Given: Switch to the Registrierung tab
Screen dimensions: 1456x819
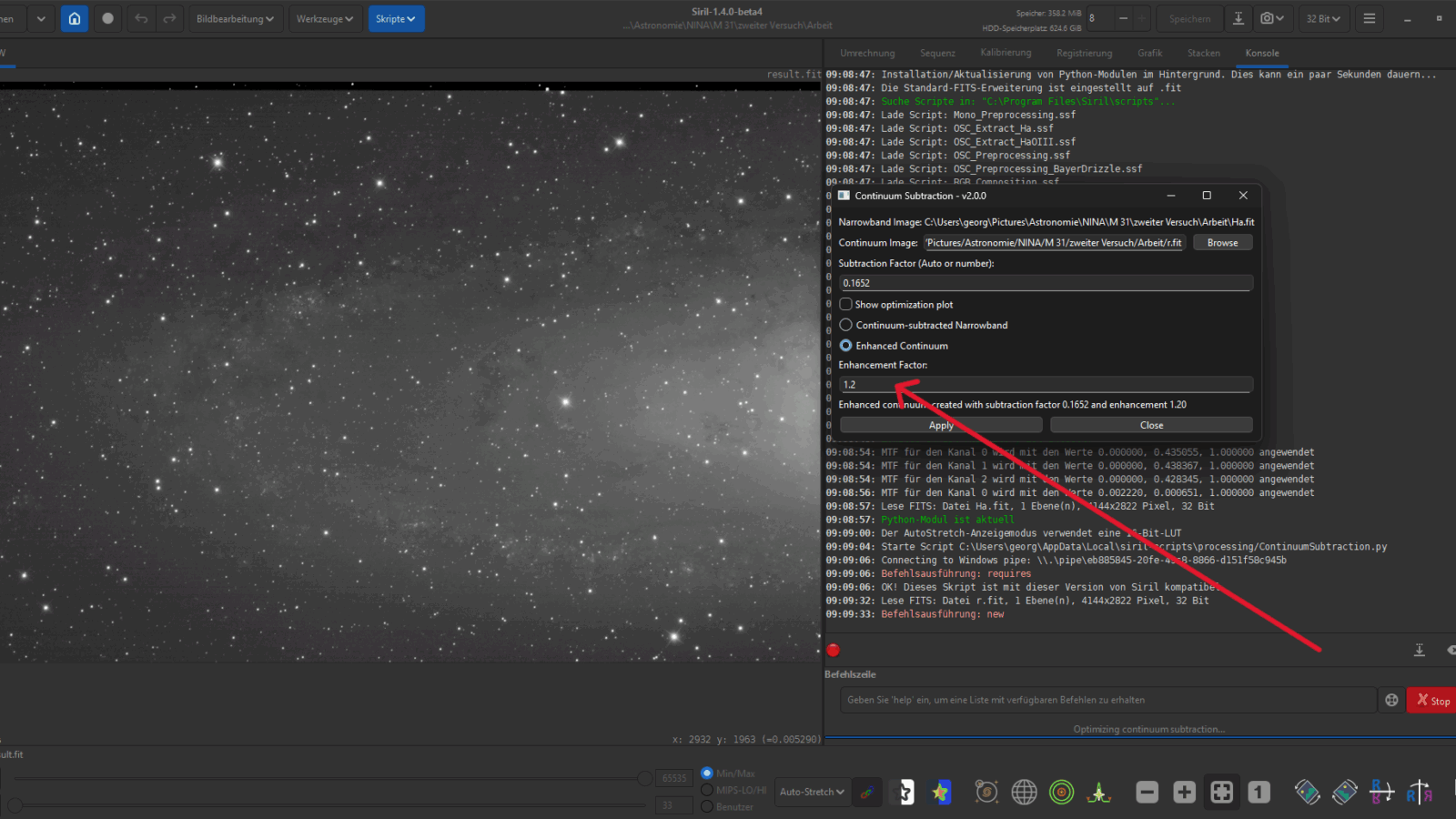Looking at the screenshot, I should [x=1084, y=53].
